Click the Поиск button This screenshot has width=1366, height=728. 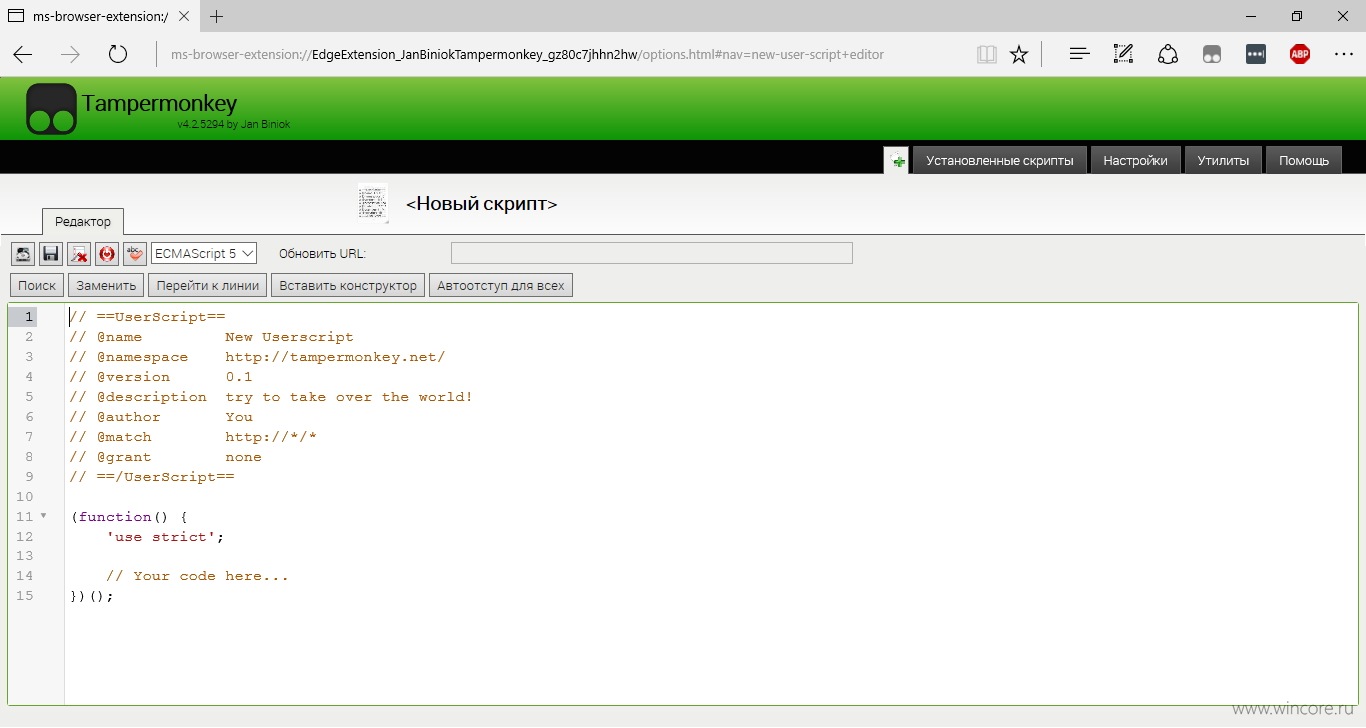37,285
